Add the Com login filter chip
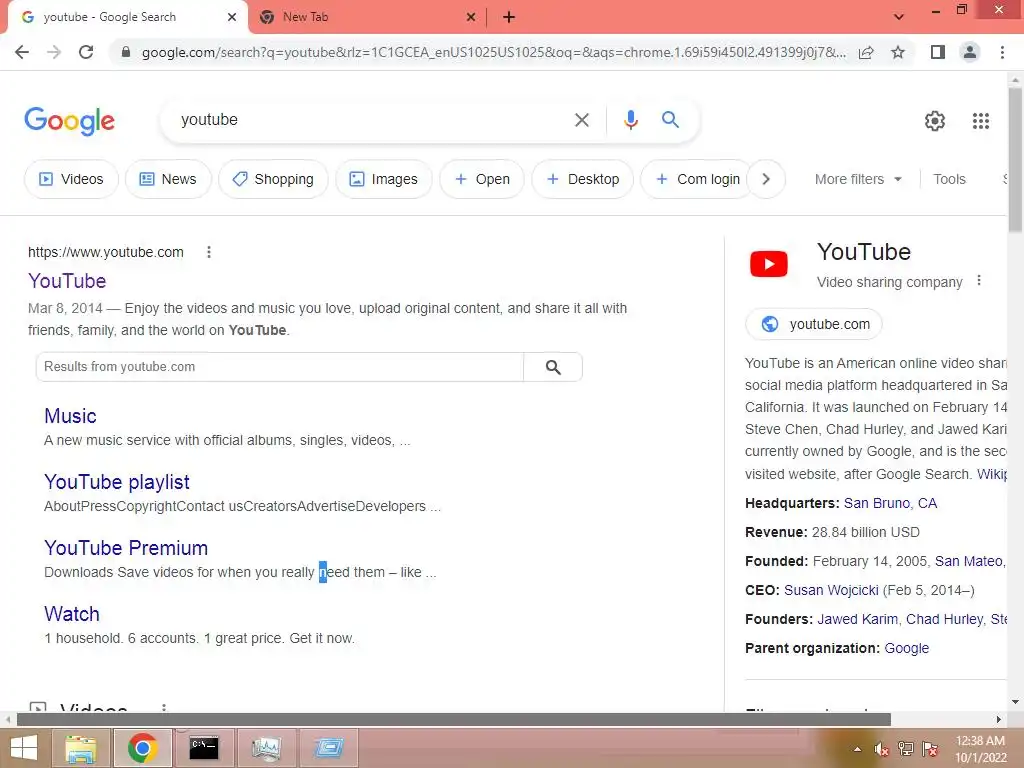 [697, 179]
